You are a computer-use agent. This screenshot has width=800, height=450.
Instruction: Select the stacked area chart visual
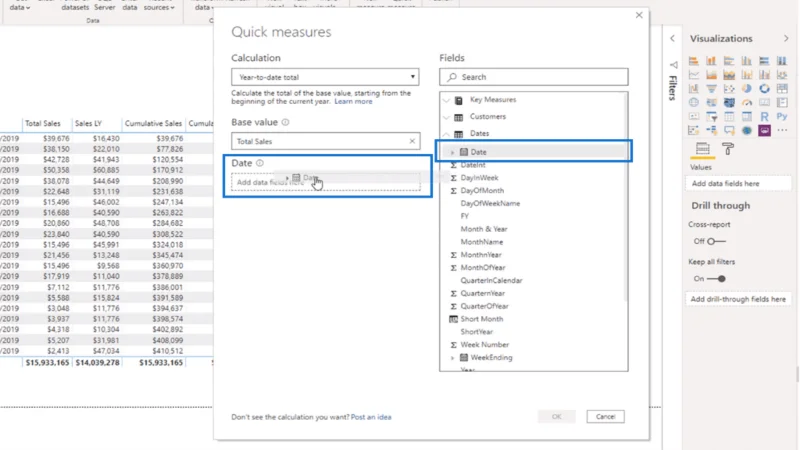click(729, 75)
